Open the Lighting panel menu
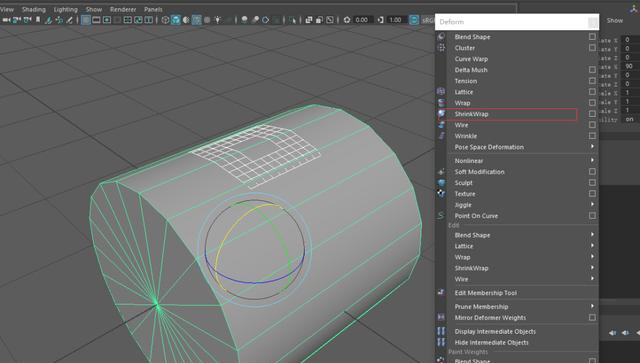Screen dimensions: 640x363 coord(65,9)
